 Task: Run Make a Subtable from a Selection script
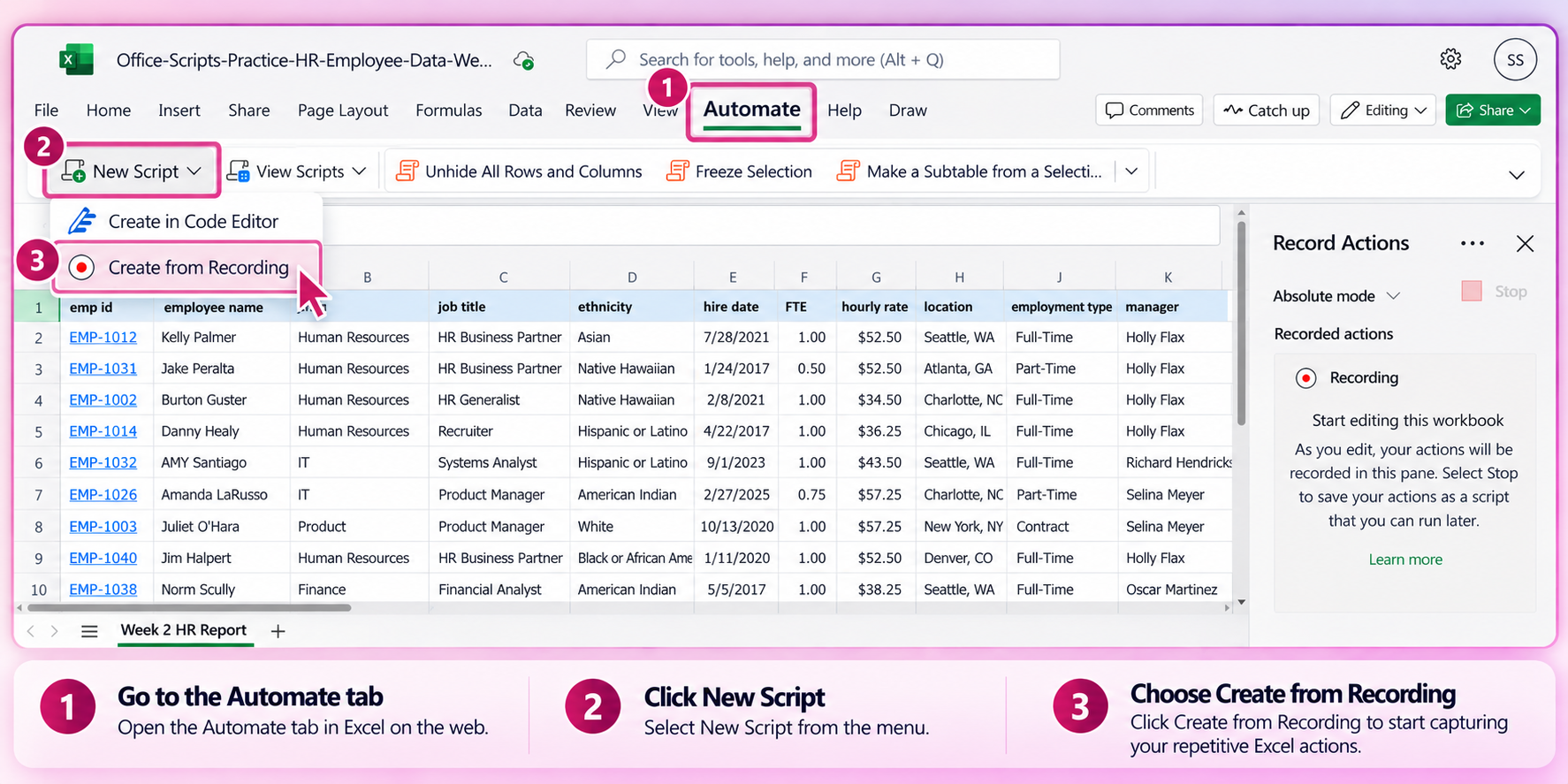coord(970,171)
